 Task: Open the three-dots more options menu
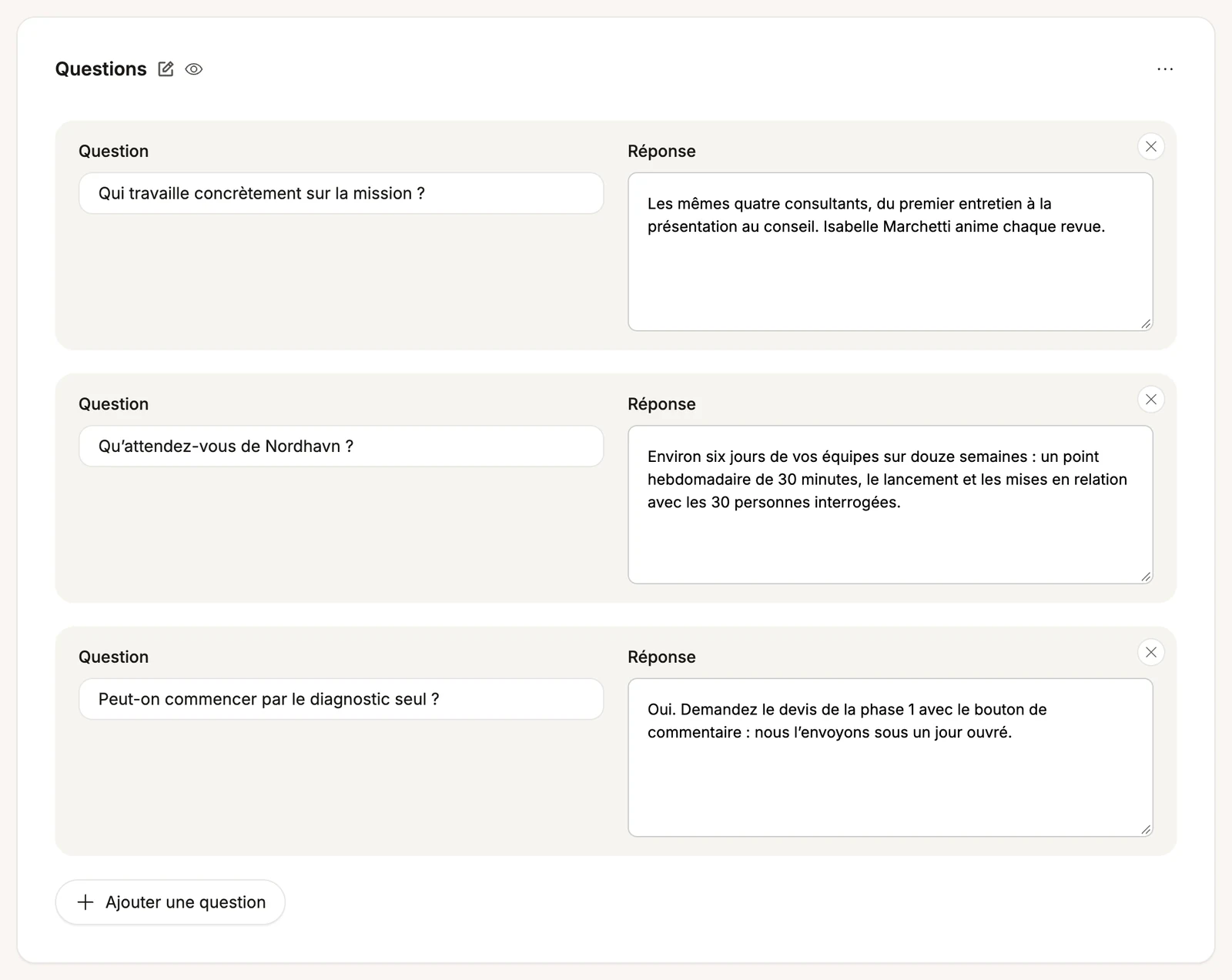[1165, 69]
